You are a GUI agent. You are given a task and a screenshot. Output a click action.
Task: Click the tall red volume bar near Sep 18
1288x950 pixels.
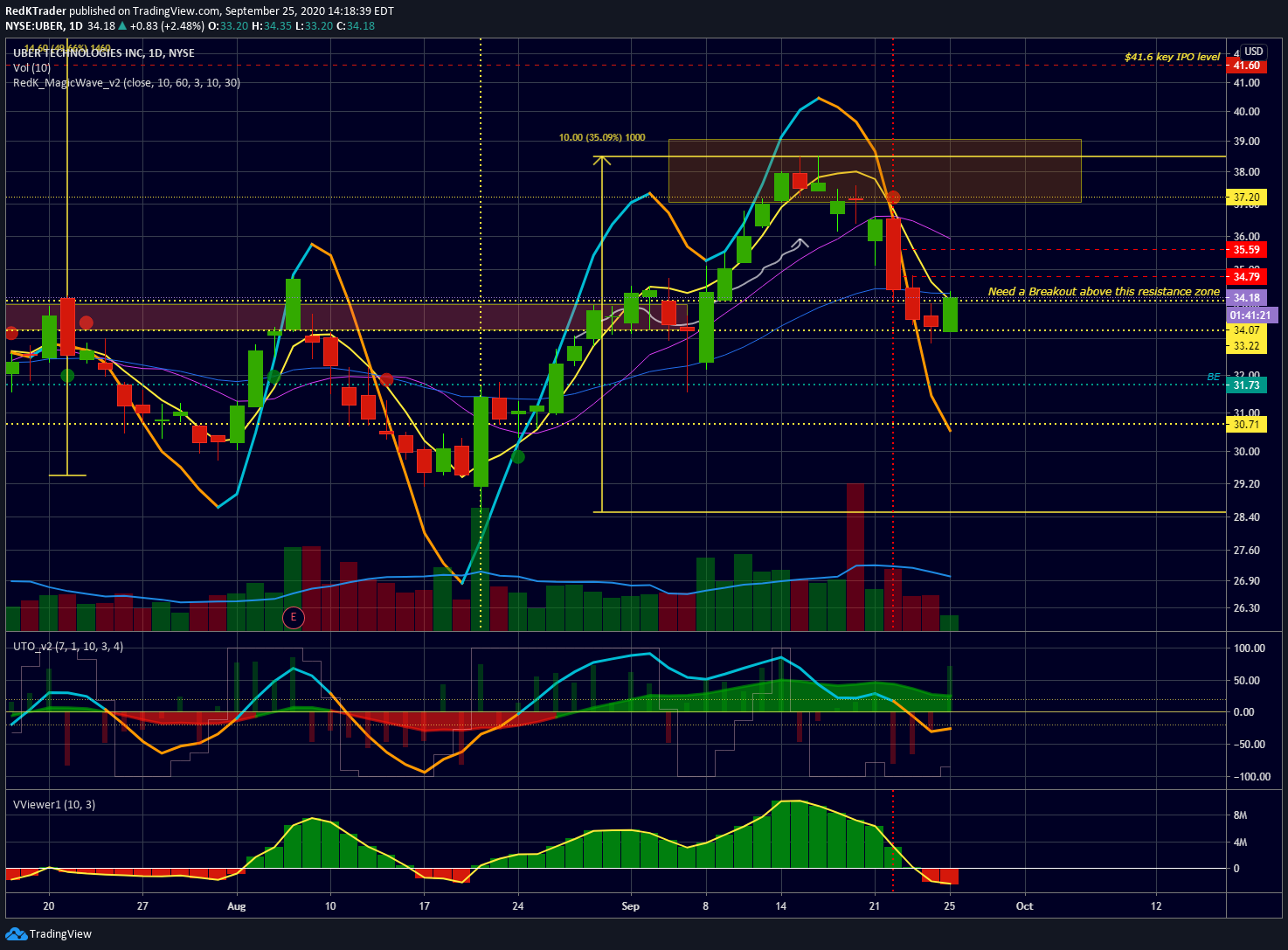coord(855,557)
